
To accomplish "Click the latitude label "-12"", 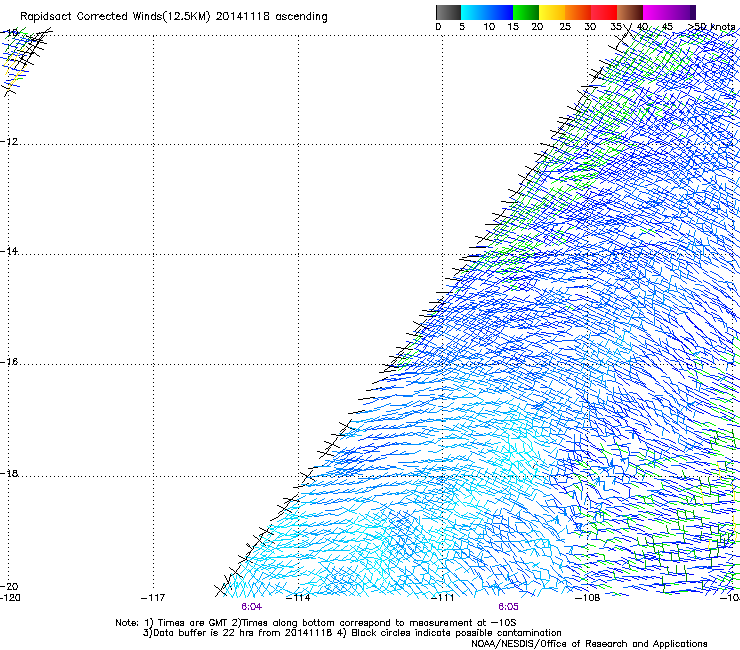I will 9,142.
